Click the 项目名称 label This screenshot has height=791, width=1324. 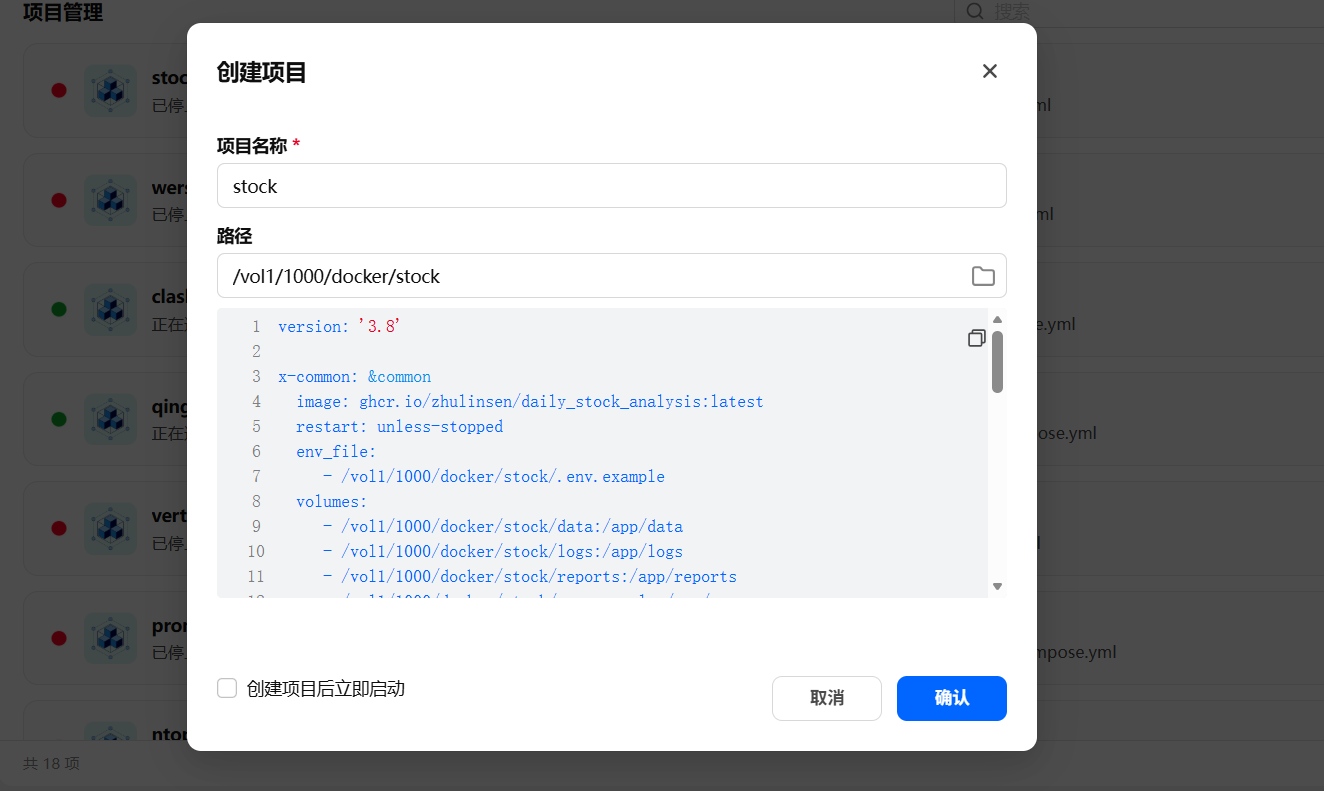[x=252, y=146]
